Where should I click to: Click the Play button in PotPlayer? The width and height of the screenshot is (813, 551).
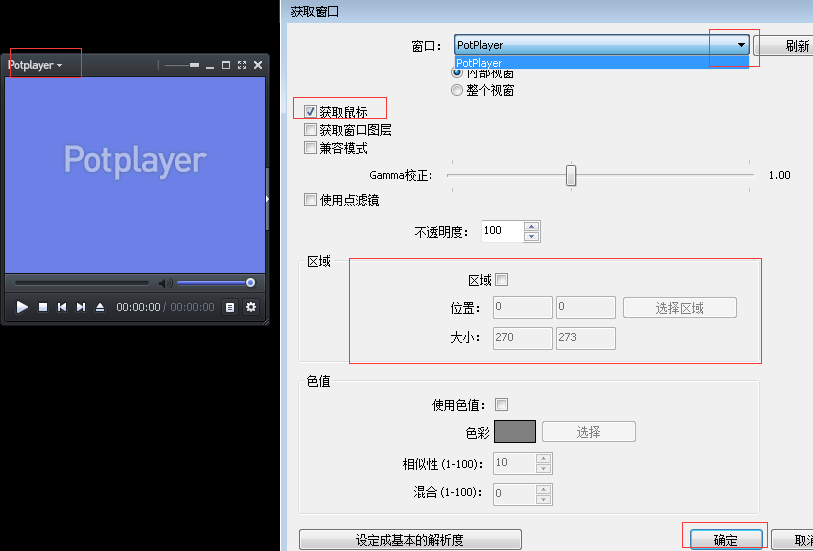22,307
